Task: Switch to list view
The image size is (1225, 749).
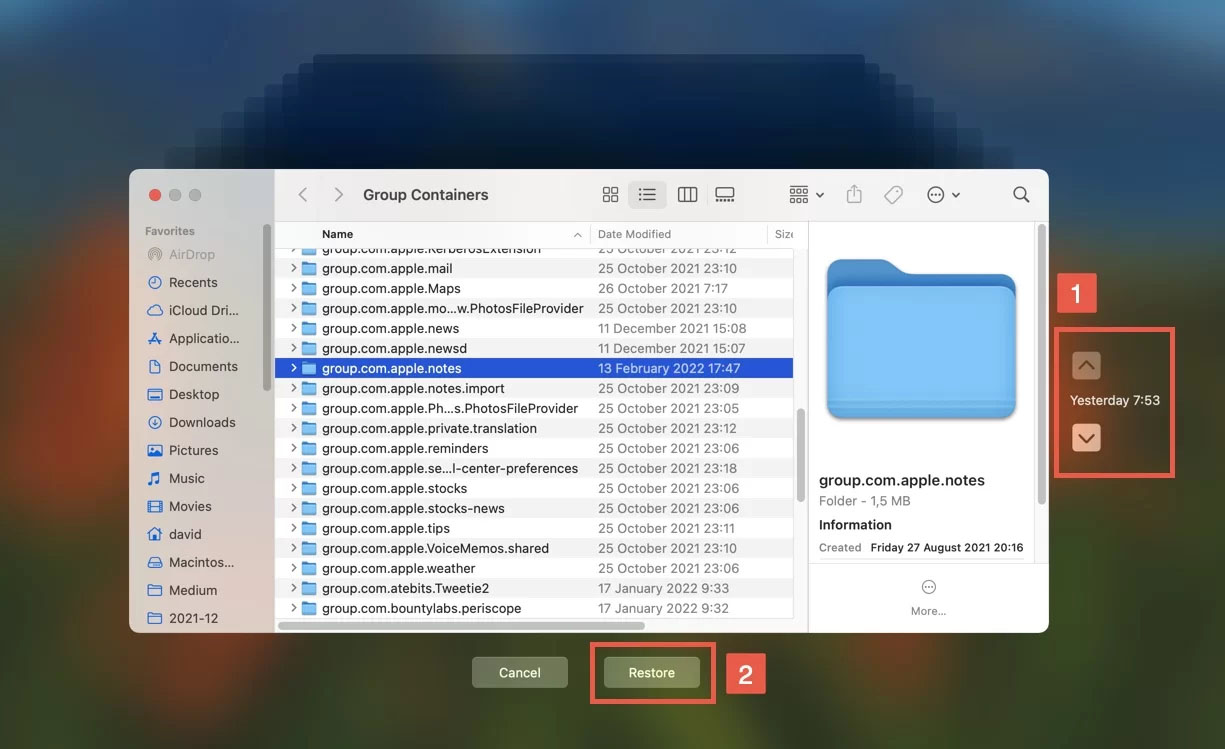Action: tap(647, 195)
